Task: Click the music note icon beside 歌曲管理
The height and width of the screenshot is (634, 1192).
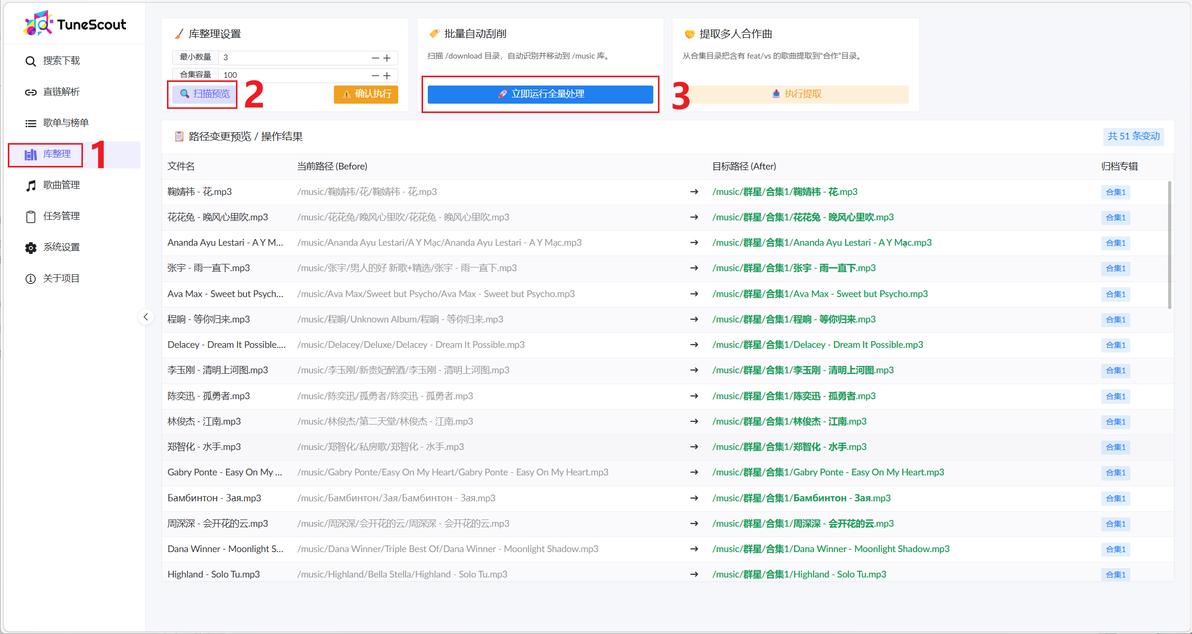Action: 30,185
